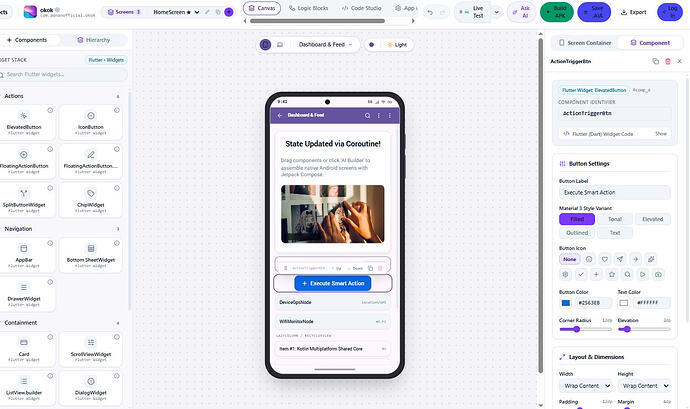This screenshot has height=409, width=690.
Task: Toggle the Light theme mode
Action: tap(397, 44)
